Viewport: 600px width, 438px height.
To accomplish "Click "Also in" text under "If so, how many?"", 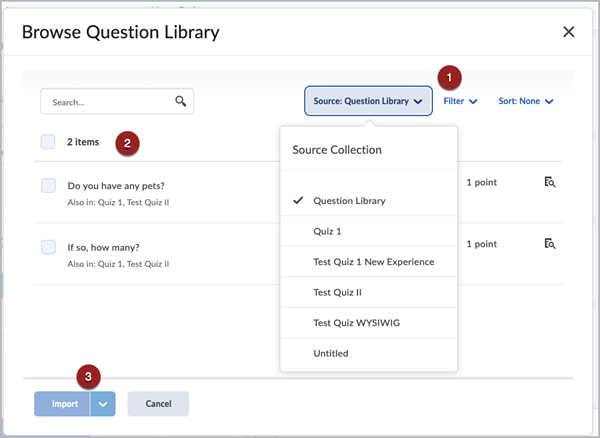I will 118,264.
